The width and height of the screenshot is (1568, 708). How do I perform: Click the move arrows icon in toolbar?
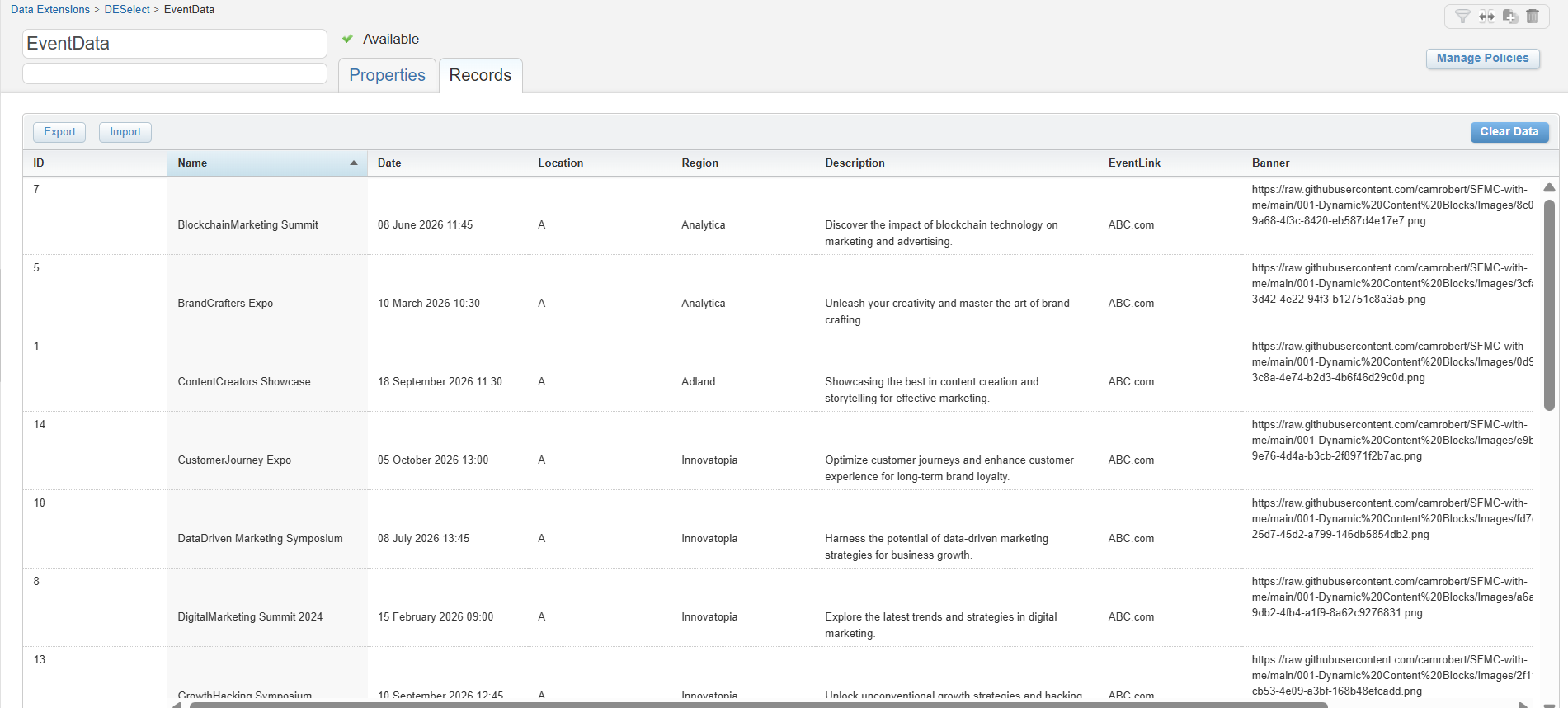(1486, 17)
